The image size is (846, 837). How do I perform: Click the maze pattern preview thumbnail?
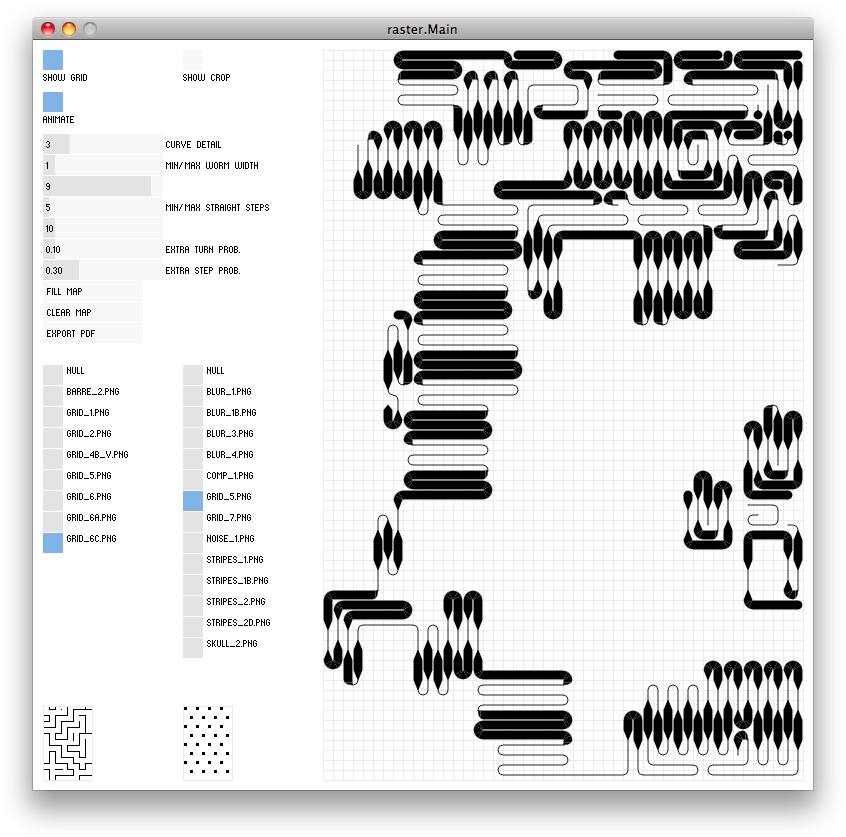(68, 744)
